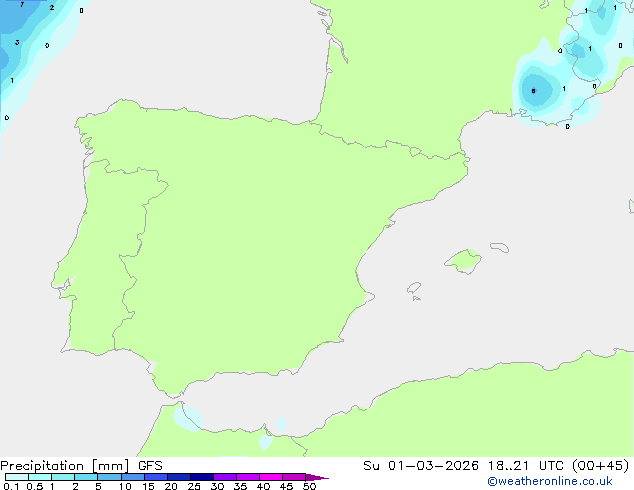Click the "Su 01-03-2026" date text
The height and width of the screenshot is (490, 634).
[x=421, y=466]
